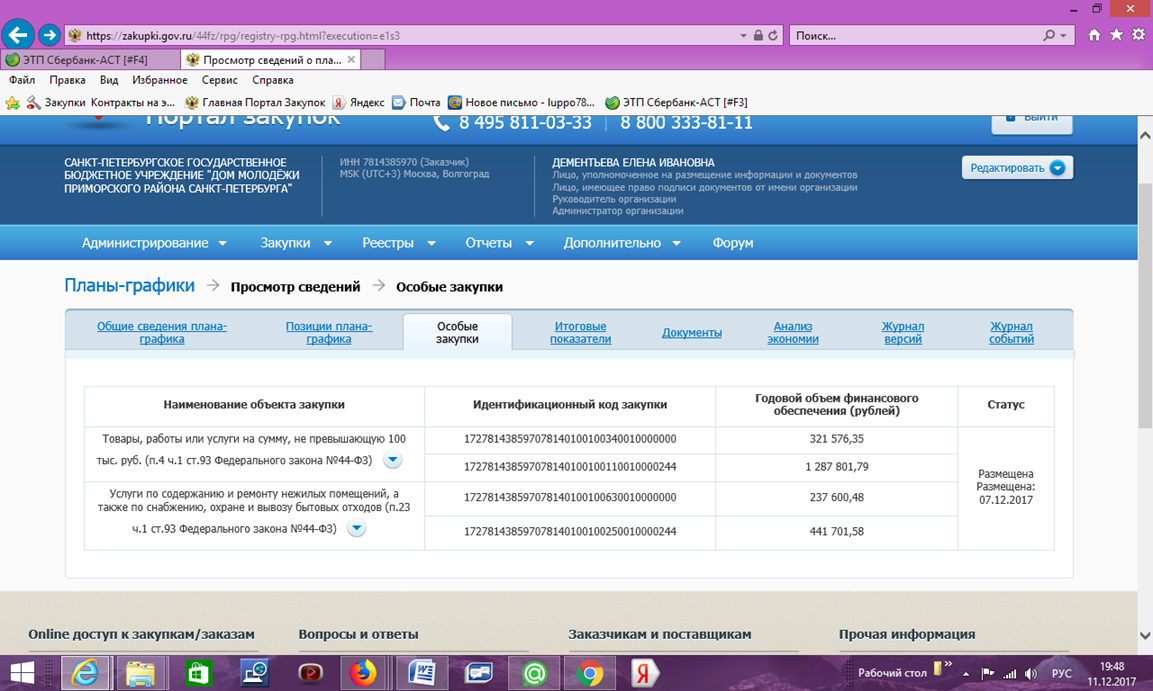Click the browser forward arrow button

[49, 35]
